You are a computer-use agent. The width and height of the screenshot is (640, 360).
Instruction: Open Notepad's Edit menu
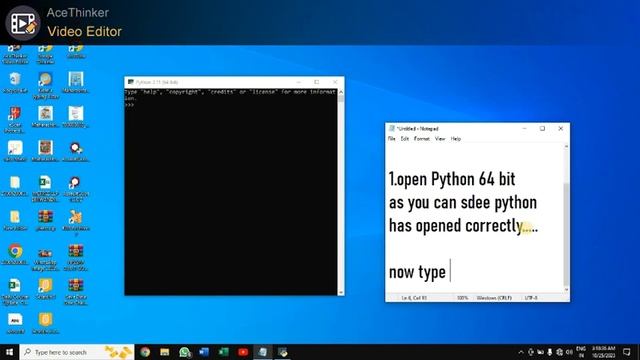[404, 139]
